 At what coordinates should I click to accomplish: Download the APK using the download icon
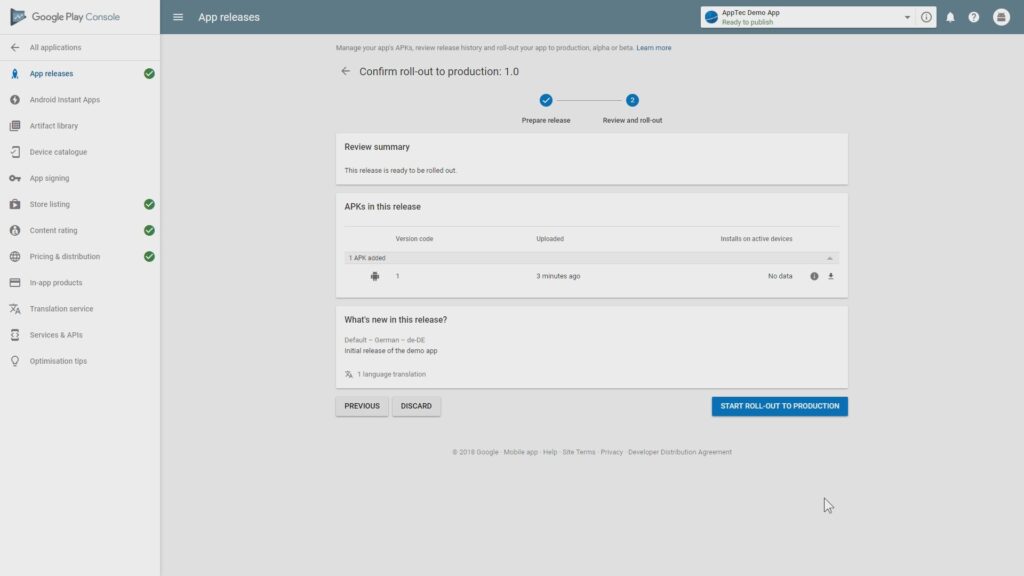point(830,276)
